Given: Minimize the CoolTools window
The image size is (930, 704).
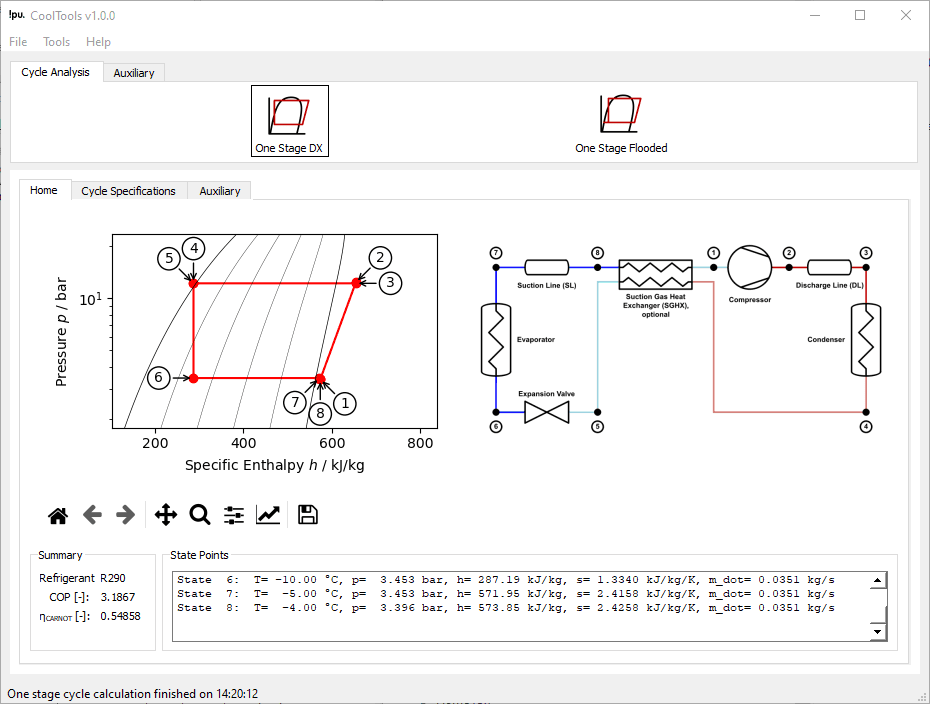Looking at the screenshot, I should point(815,15).
